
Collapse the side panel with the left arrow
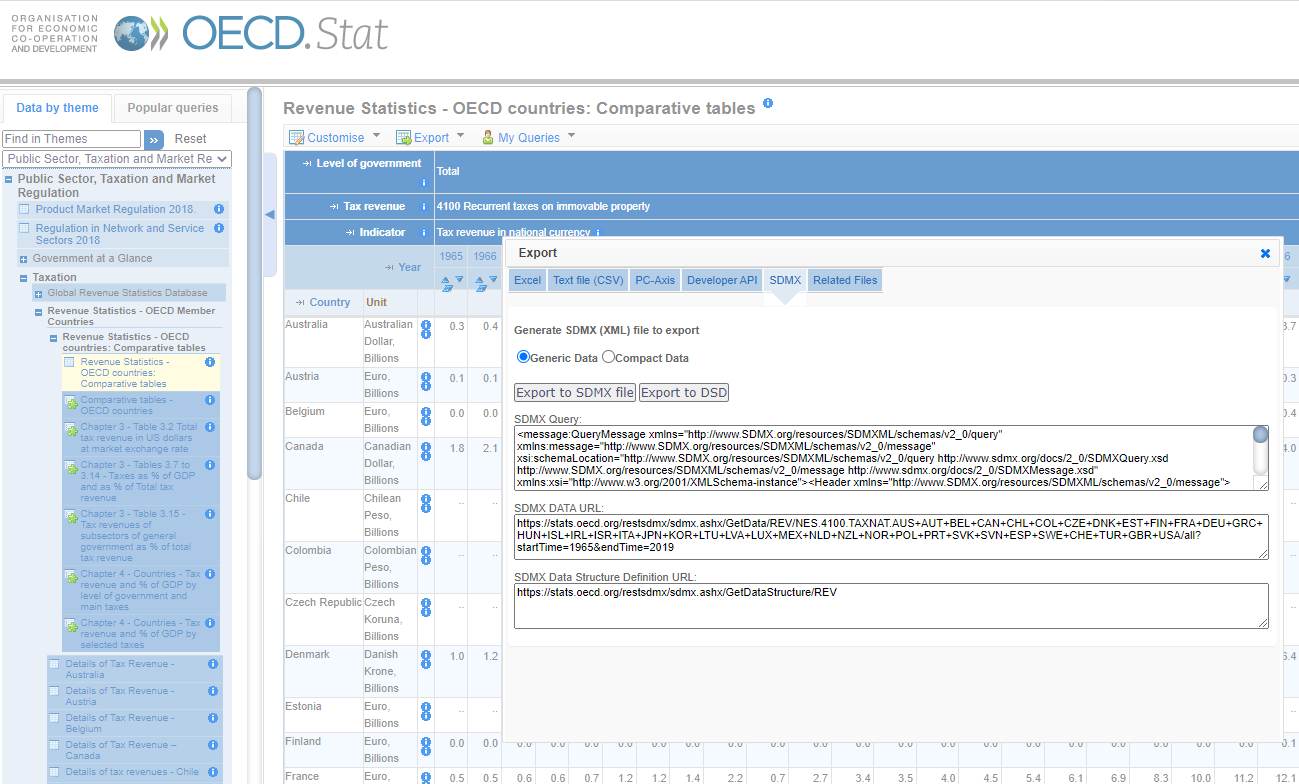[269, 214]
